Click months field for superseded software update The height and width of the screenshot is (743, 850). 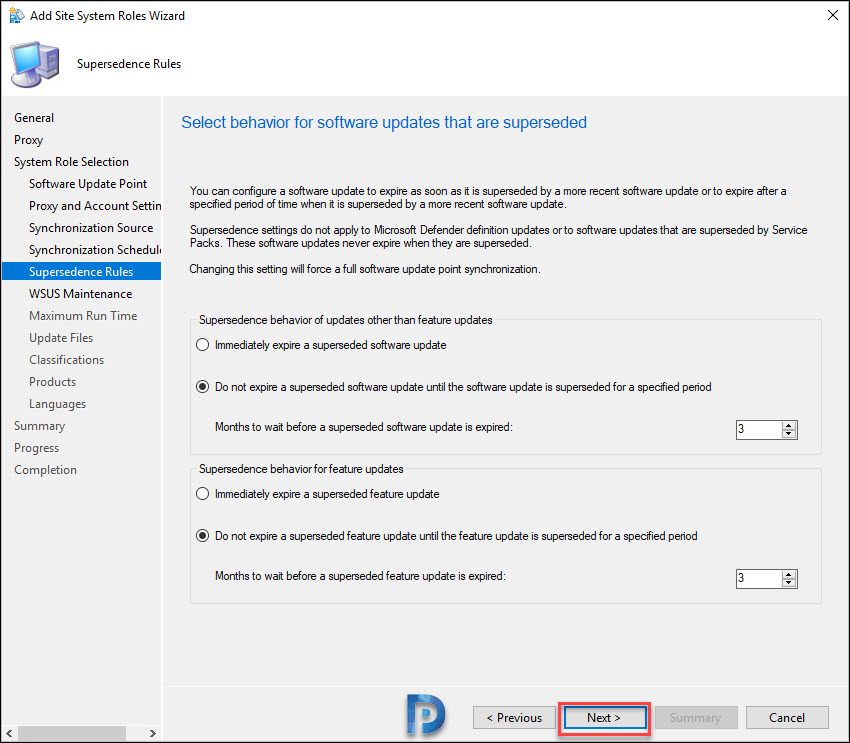click(x=759, y=430)
